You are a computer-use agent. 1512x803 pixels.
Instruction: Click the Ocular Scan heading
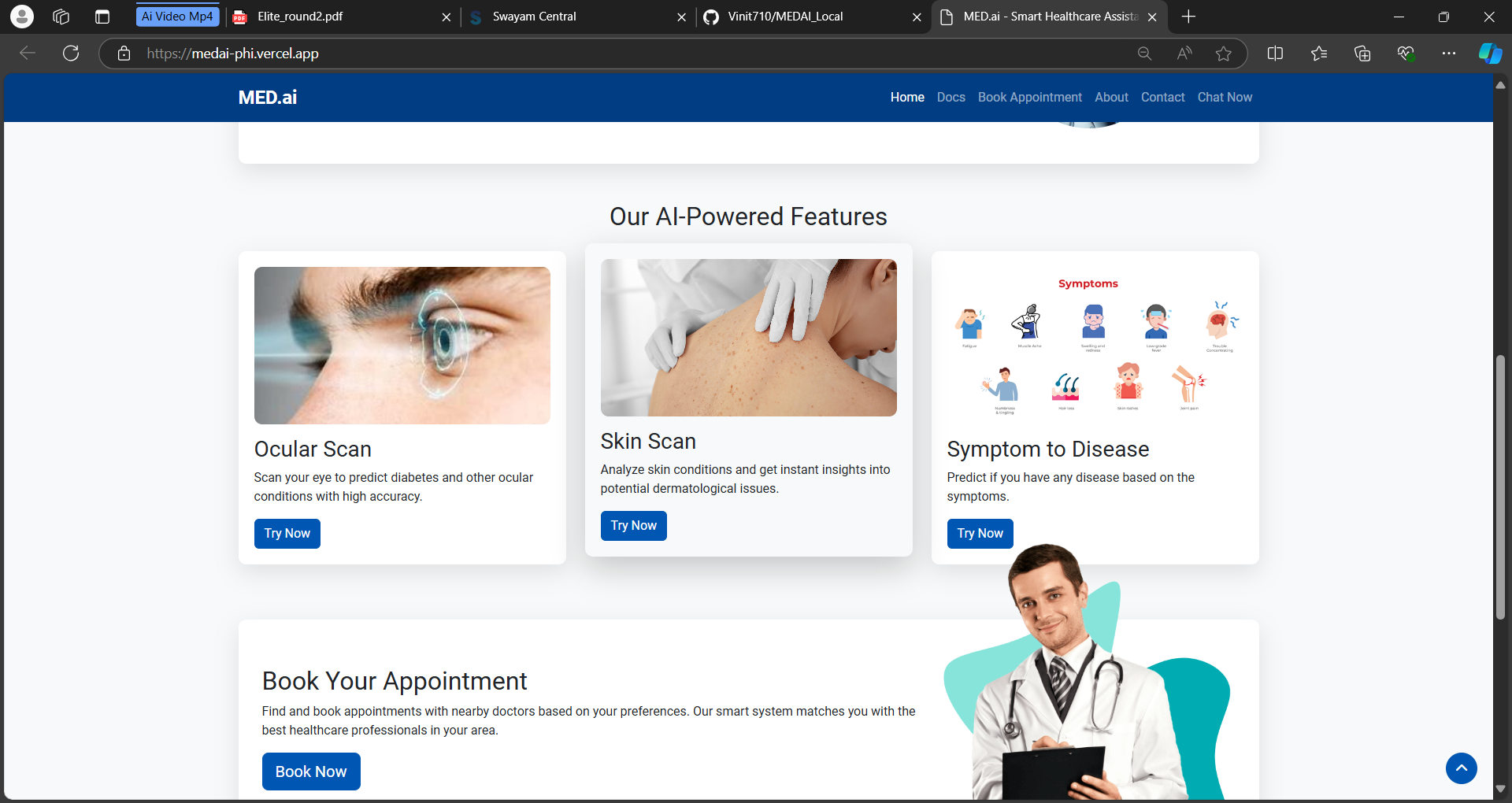tap(313, 449)
